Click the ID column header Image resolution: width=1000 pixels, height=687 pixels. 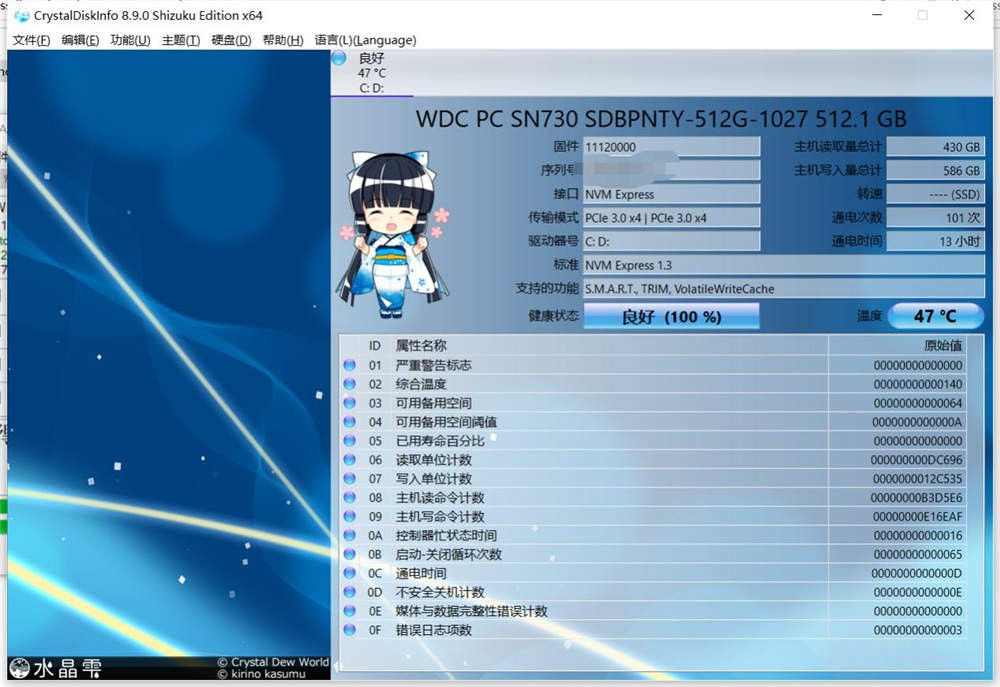[374, 346]
